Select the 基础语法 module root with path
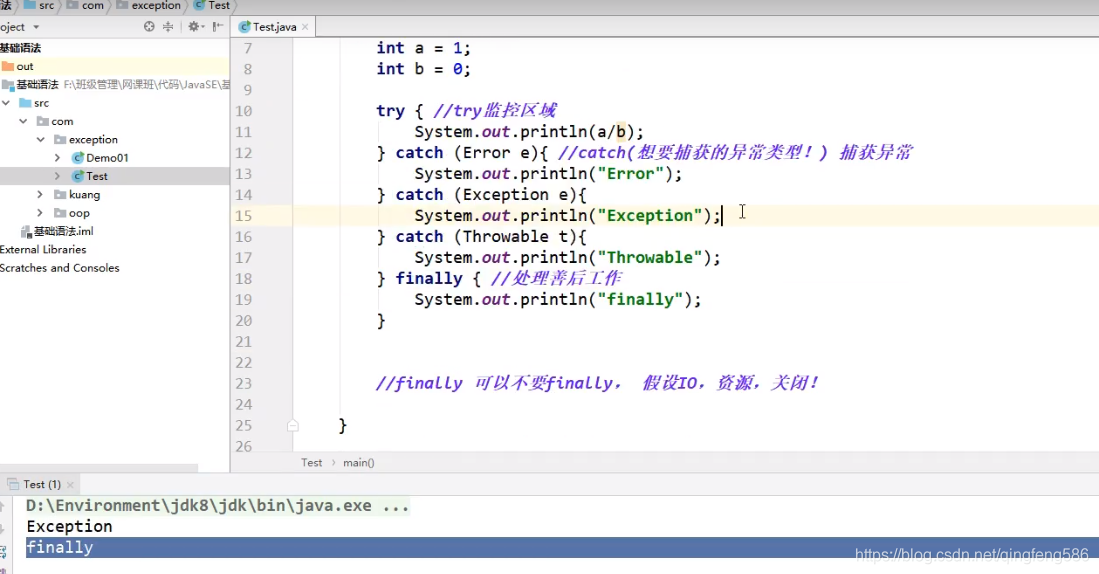 click(114, 85)
